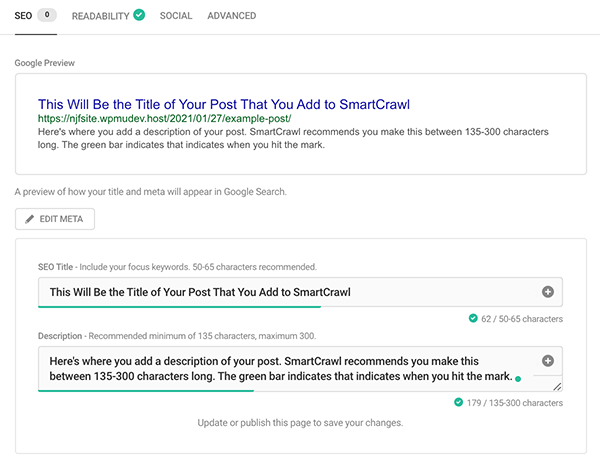Screen dimensions: 600x462
Task: Open the SEO tab
Action: pyautogui.click(x=22, y=16)
